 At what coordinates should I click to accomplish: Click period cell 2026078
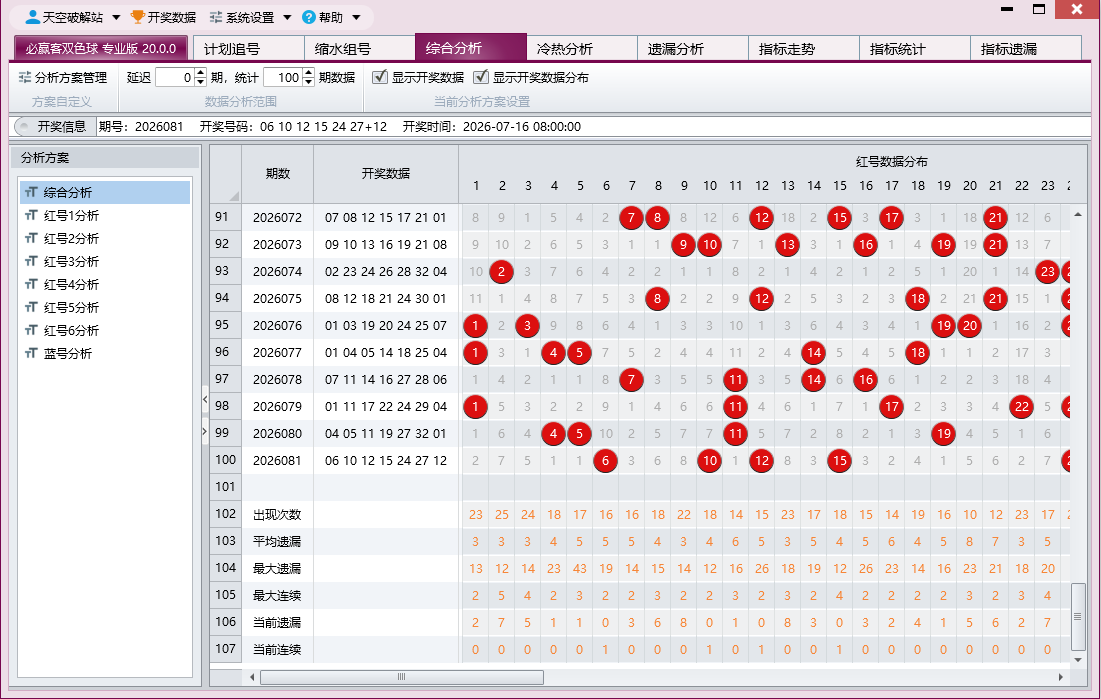pos(277,379)
